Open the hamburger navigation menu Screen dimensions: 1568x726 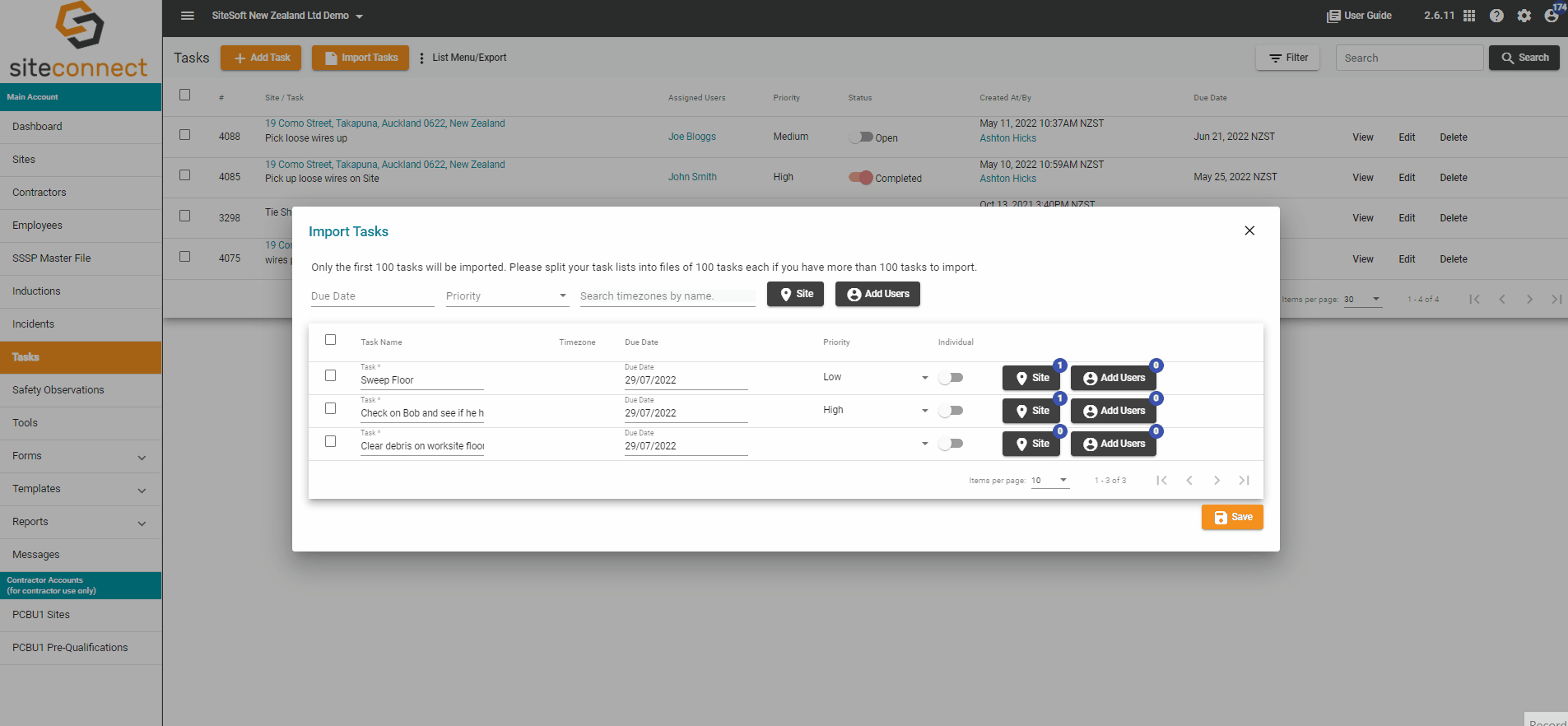(x=188, y=16)
